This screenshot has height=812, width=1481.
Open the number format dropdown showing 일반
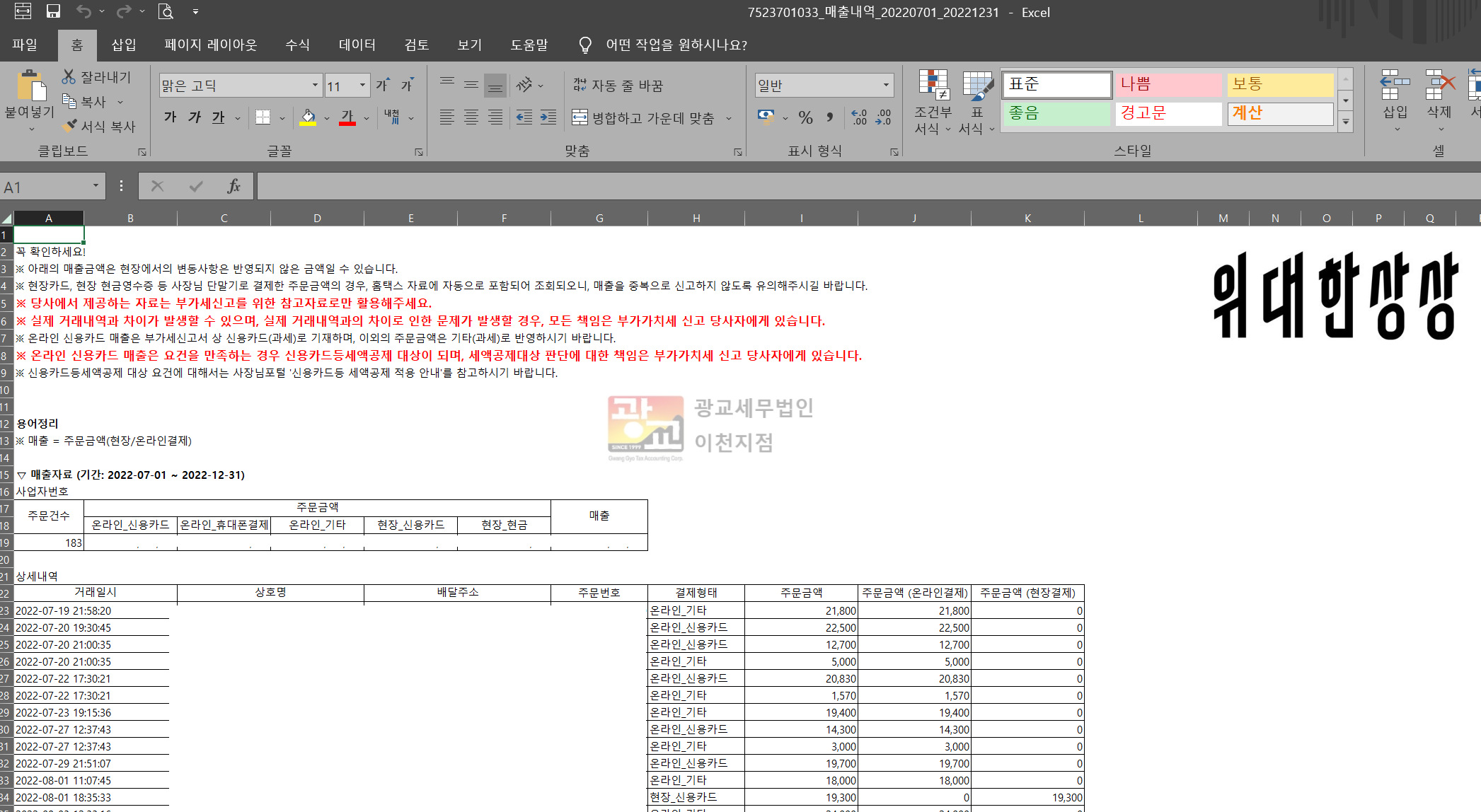pyautogui.click(x=885, y=86)
